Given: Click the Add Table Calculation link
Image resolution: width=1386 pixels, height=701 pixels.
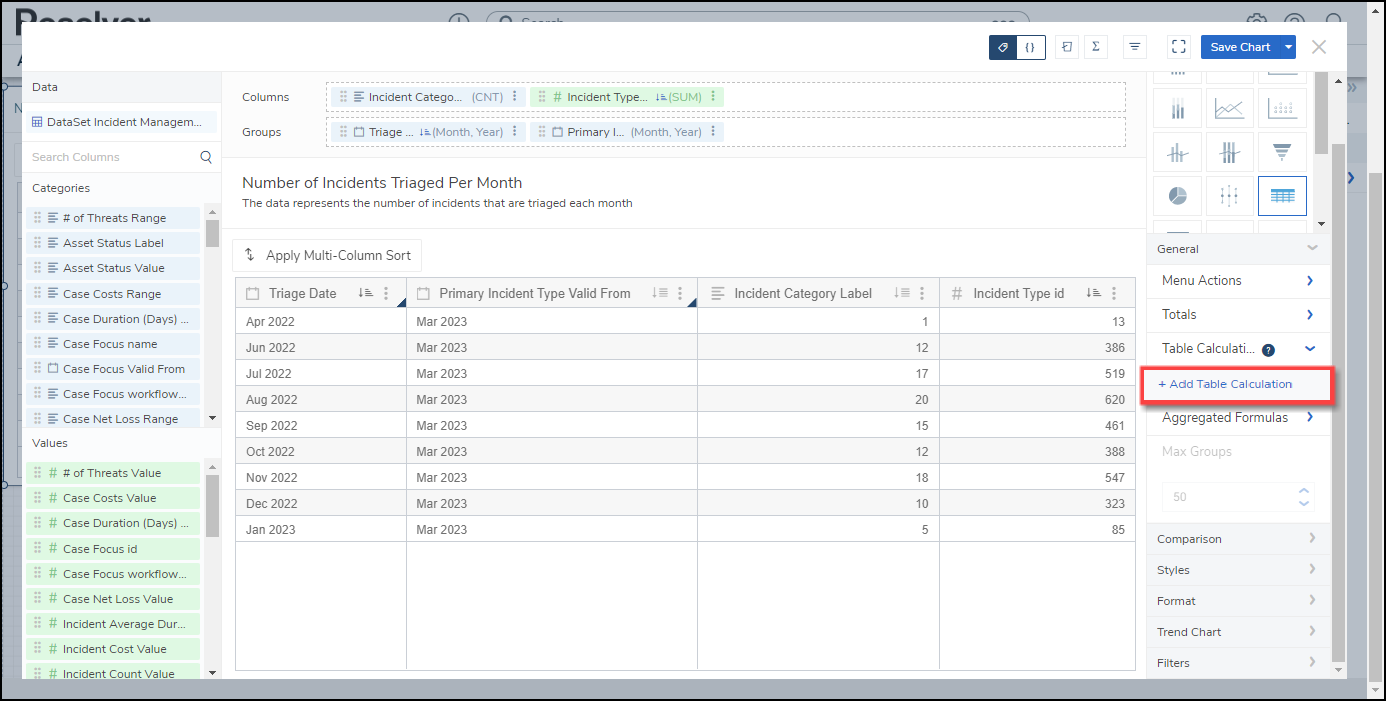Looking at the screenshot, I should click(x=1224, y=384).
